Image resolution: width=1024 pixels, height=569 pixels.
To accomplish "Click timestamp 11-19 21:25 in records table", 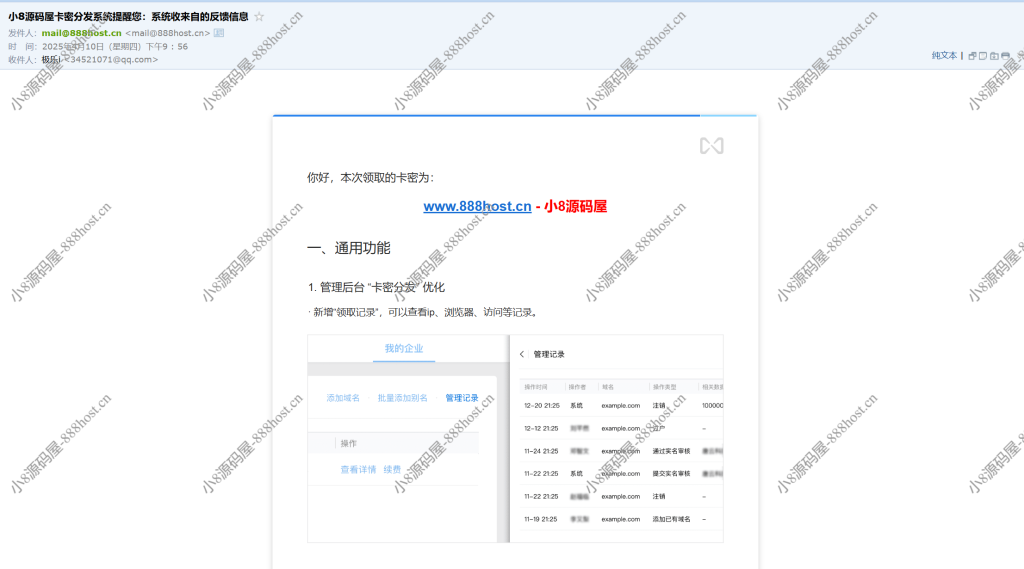I will (540, 519).
